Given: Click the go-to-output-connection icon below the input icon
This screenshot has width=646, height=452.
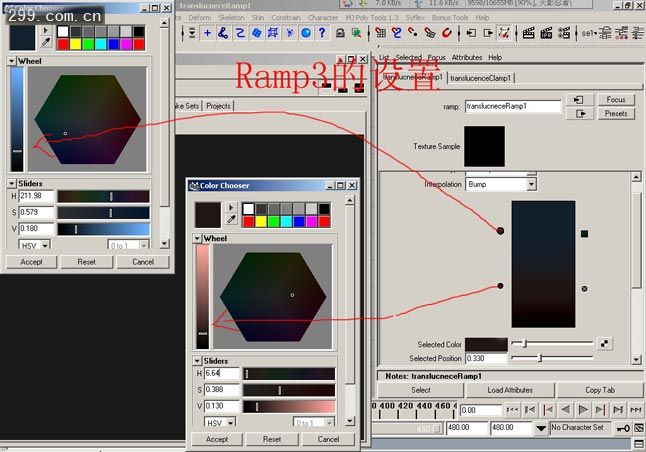Looking at the screenshot, I should coord(579,113).
